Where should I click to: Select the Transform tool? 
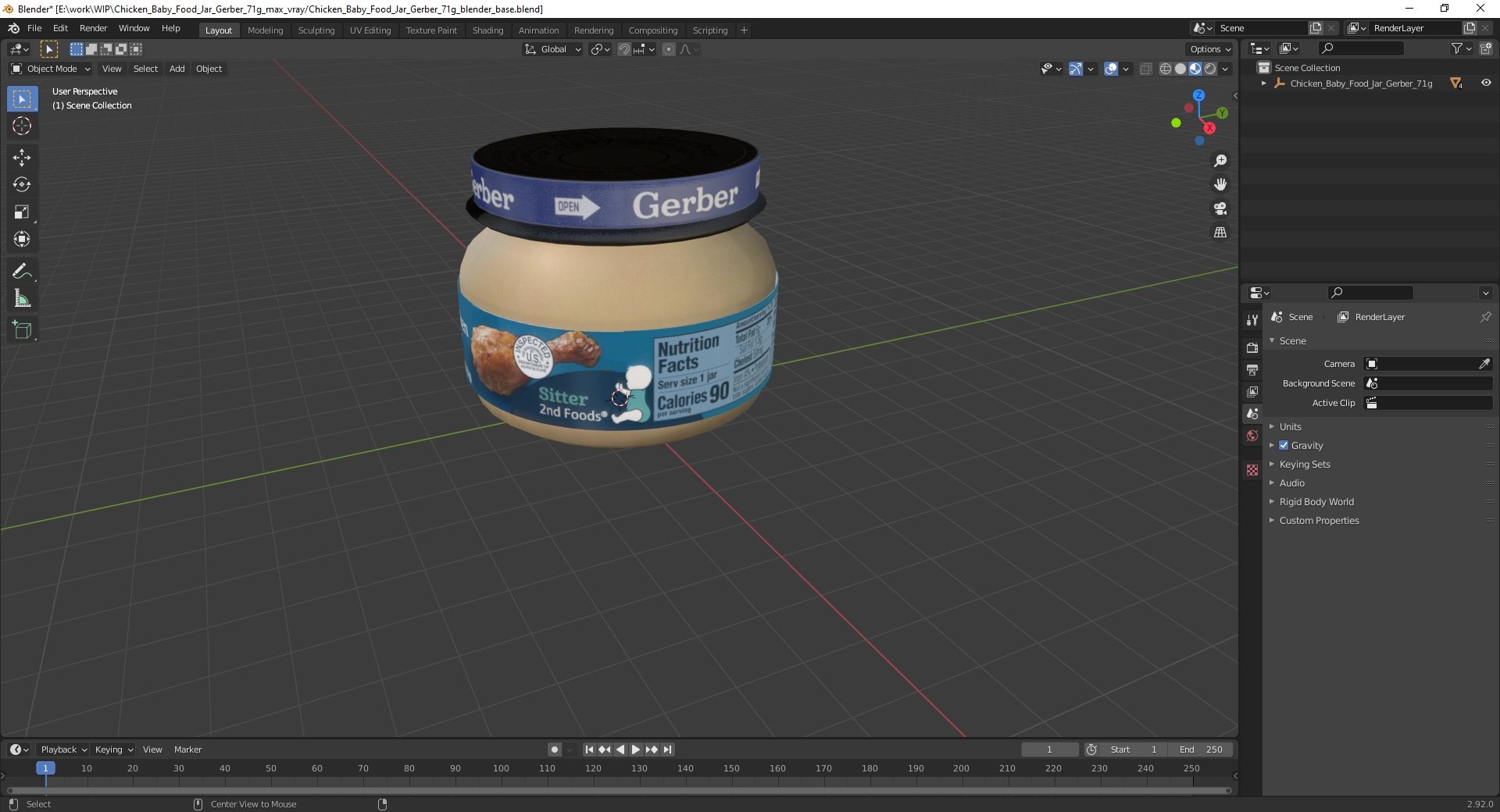(x=22, y=240)
